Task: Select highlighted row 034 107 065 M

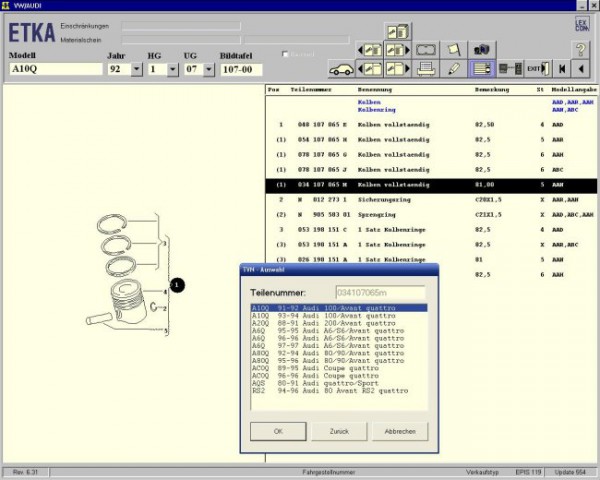Action: pos(431,185)
